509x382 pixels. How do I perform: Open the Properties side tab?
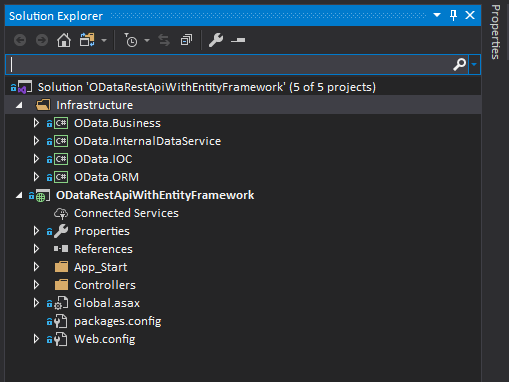(x=496, y=32)
